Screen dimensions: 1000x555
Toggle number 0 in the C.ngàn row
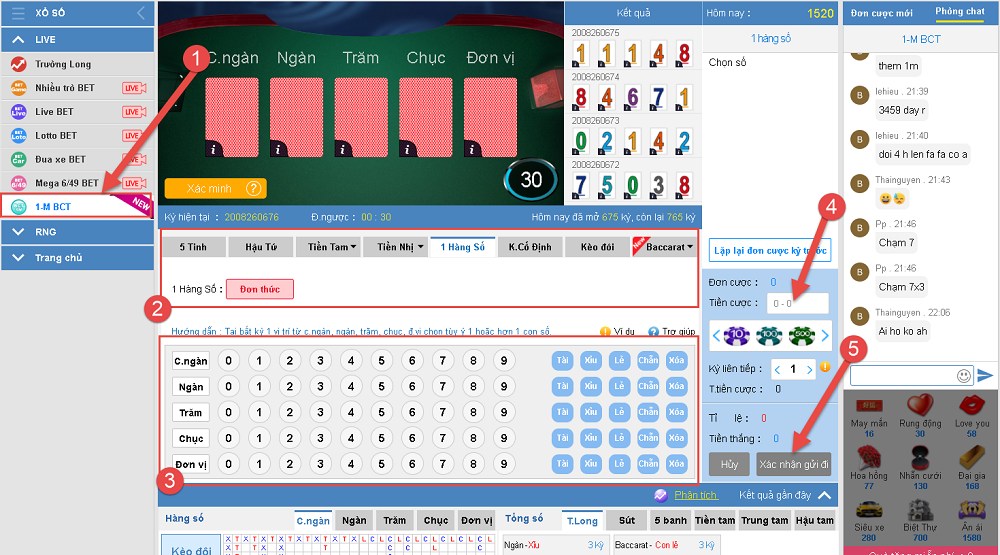pos(228,360)
